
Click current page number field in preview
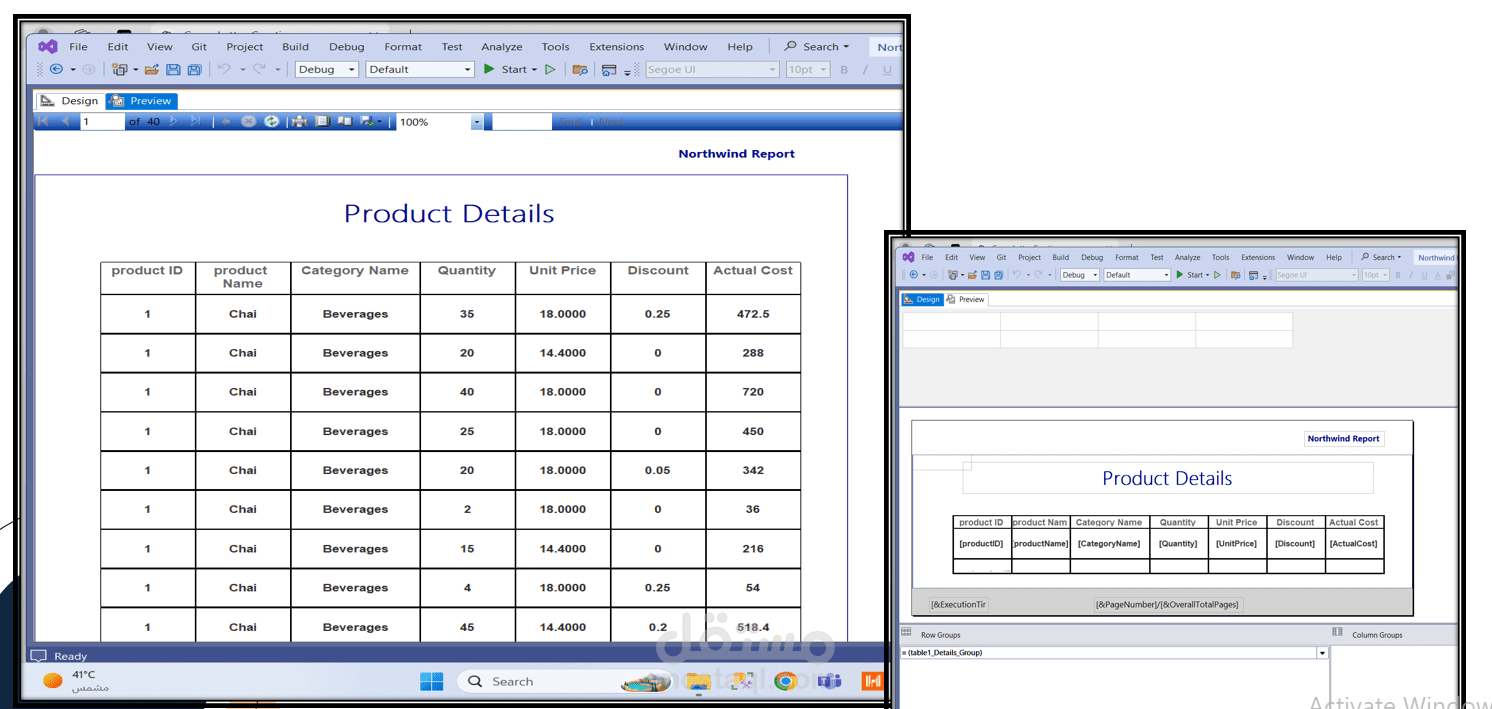[x=102, y=121]
